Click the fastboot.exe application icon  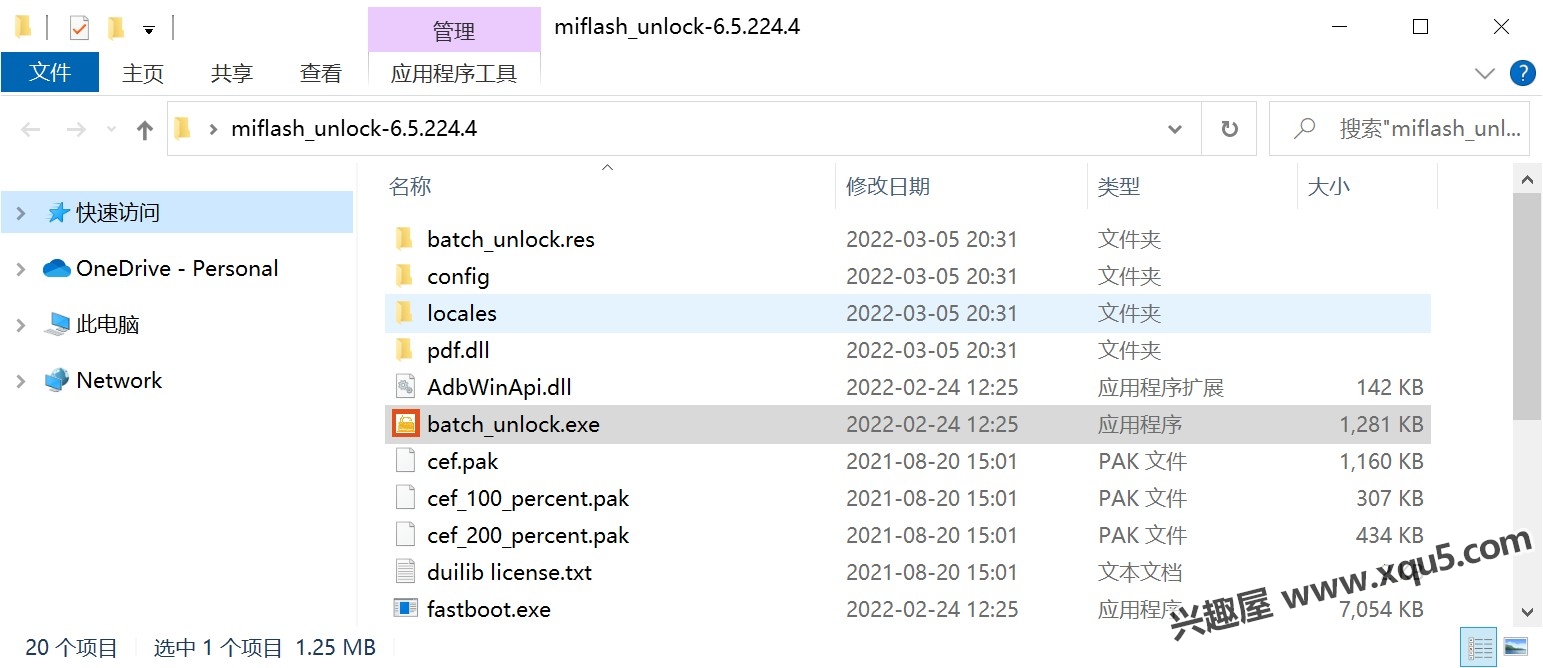[x=404, y=609]
